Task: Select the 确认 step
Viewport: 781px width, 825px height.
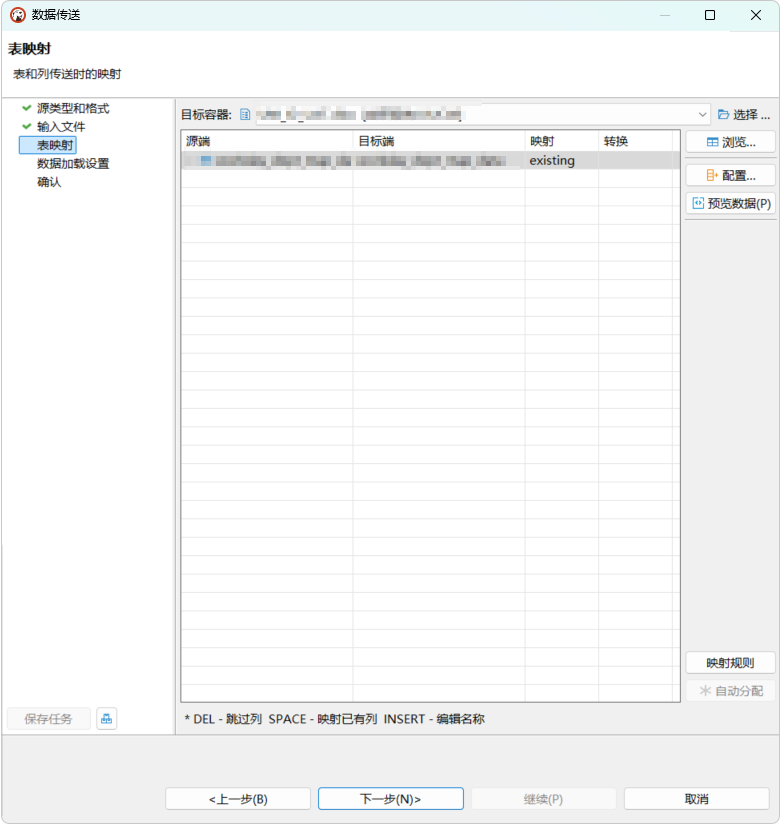Action: tap(49, 182)
